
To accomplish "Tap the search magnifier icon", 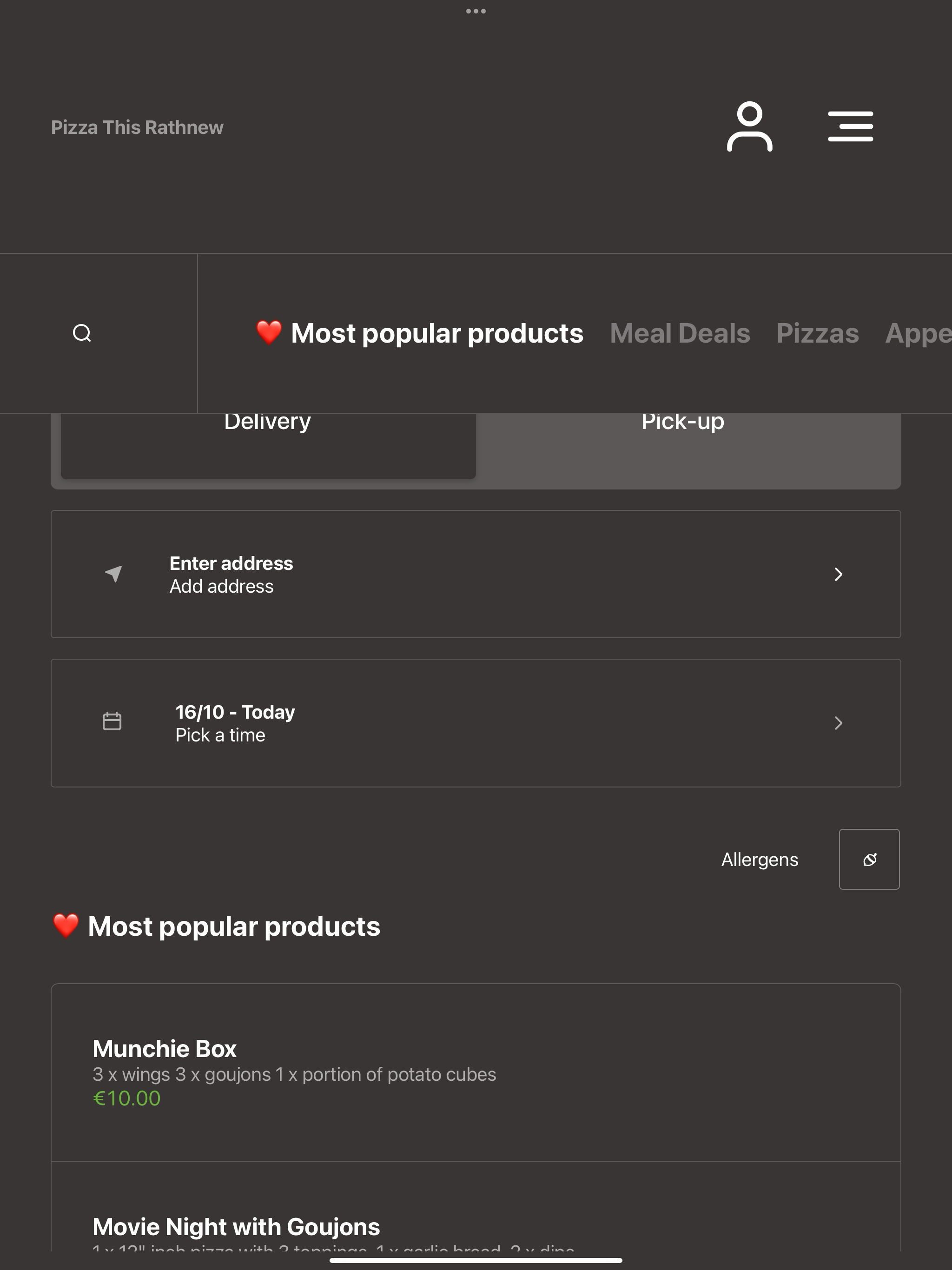I will (x=81, y=333).
